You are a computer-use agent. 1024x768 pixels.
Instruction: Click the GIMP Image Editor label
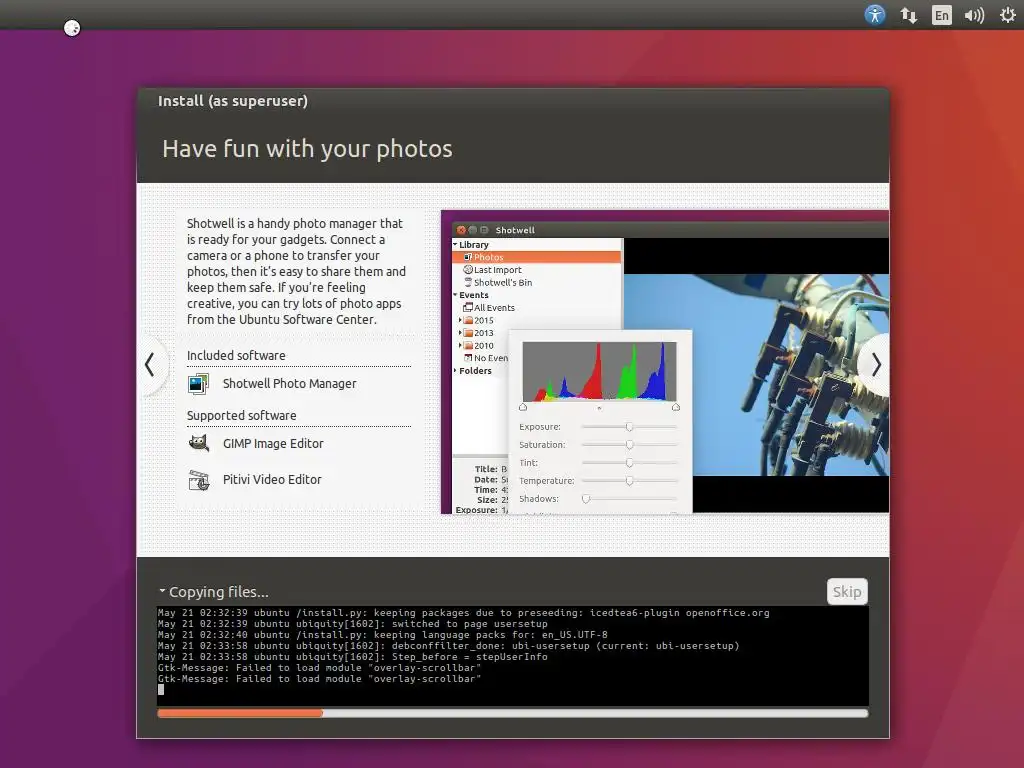pos(273,443)
